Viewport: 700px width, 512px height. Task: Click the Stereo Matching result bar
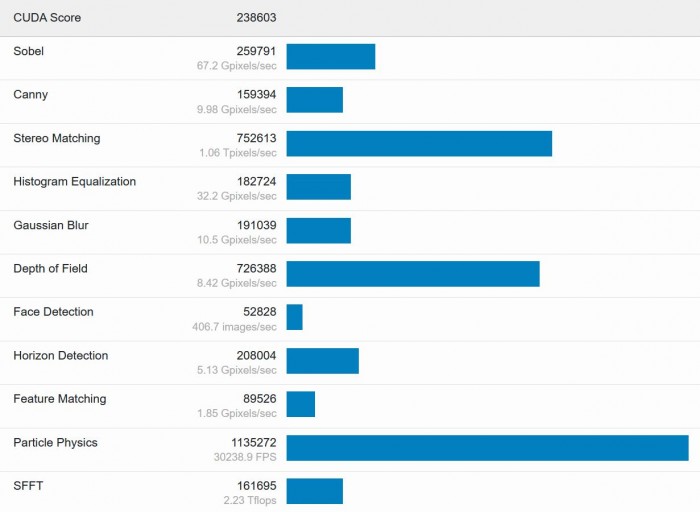[x=419, y=143]
